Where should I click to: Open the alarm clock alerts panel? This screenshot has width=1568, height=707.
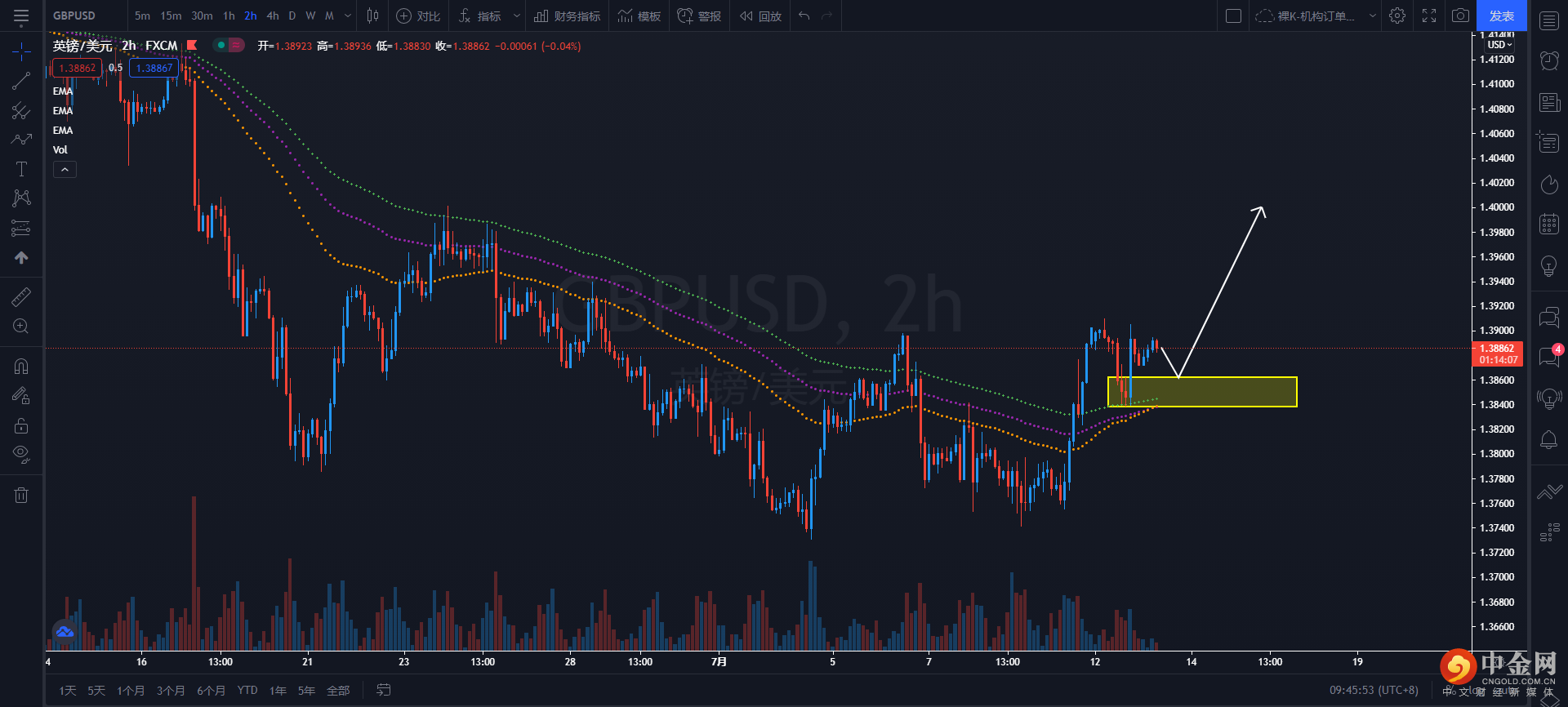pyautogui.click(x=1549, y=60)
